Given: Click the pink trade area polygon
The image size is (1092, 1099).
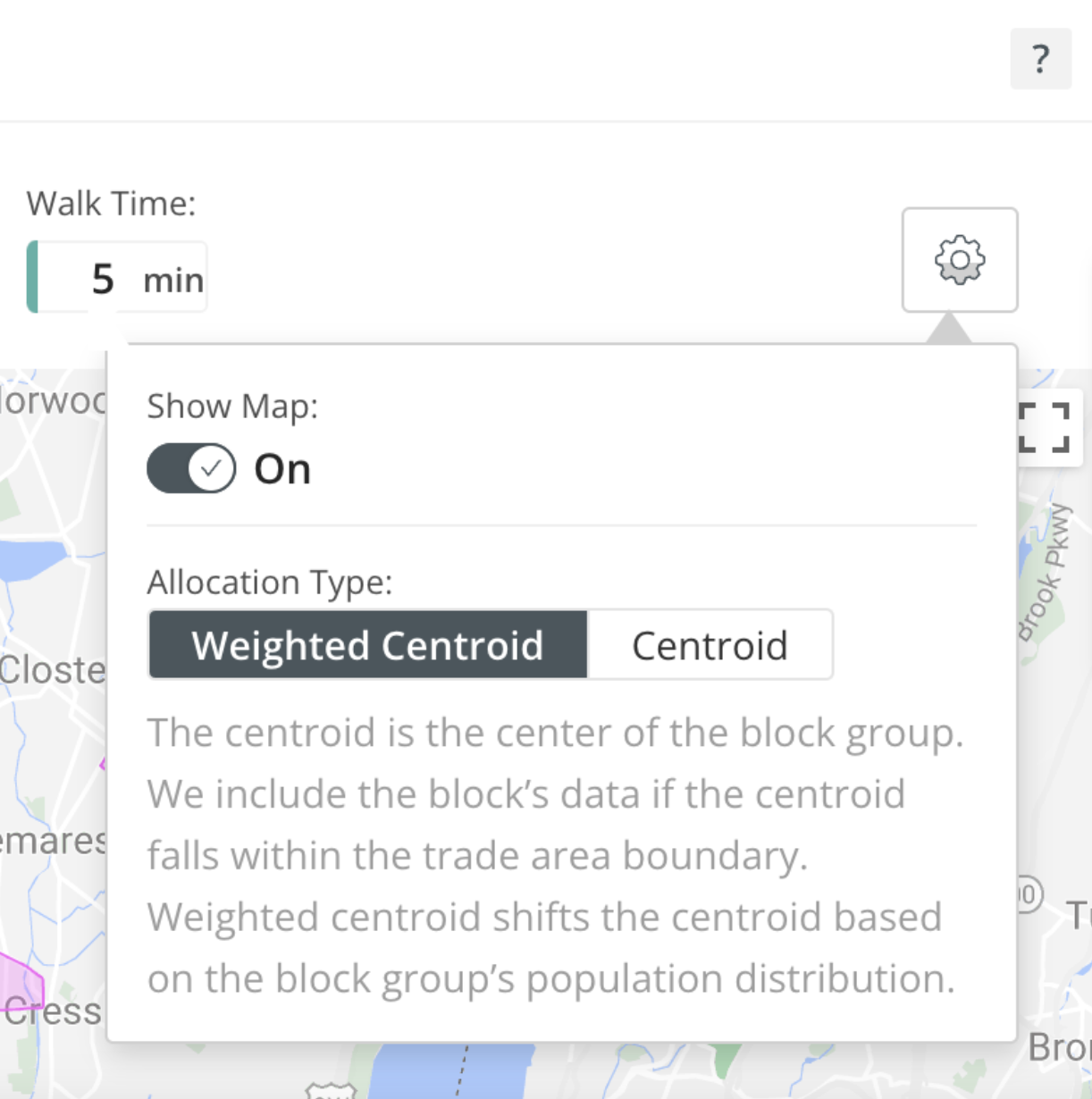Looking at the screenshot, I should coord(20,979).
